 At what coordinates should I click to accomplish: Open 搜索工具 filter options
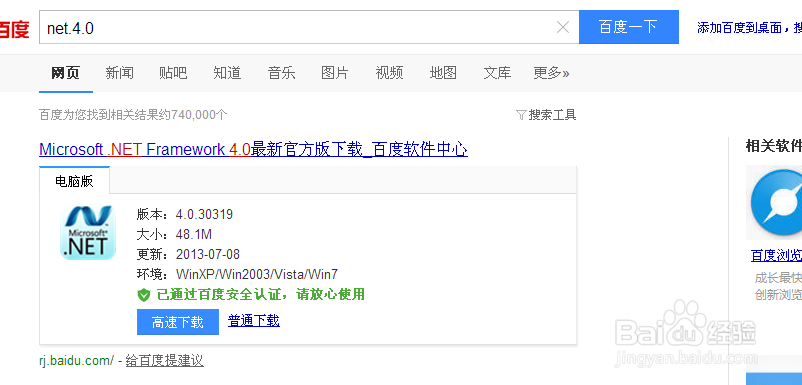[546, 115]
